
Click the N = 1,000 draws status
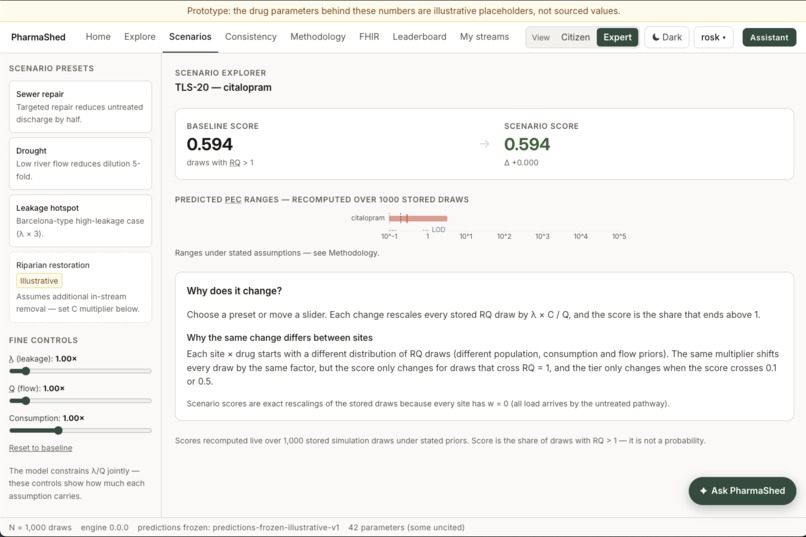40,527
